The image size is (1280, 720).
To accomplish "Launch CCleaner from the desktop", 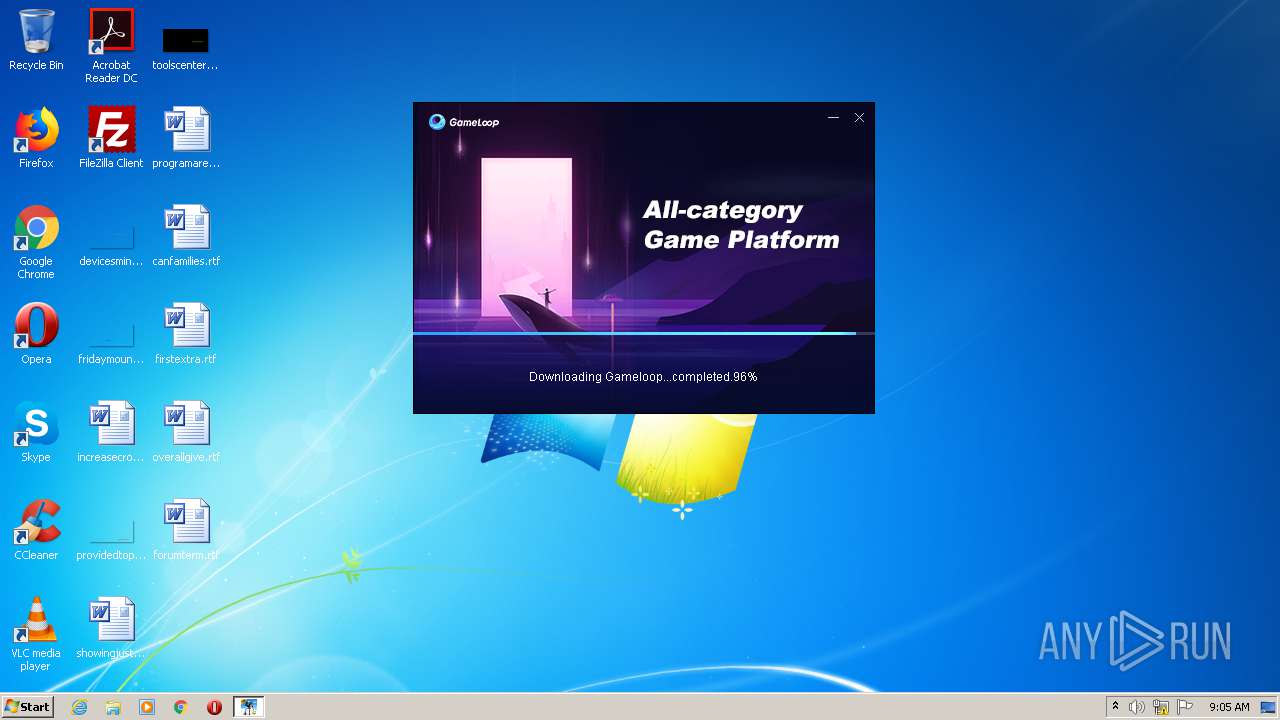I will (x=36, y=530).
